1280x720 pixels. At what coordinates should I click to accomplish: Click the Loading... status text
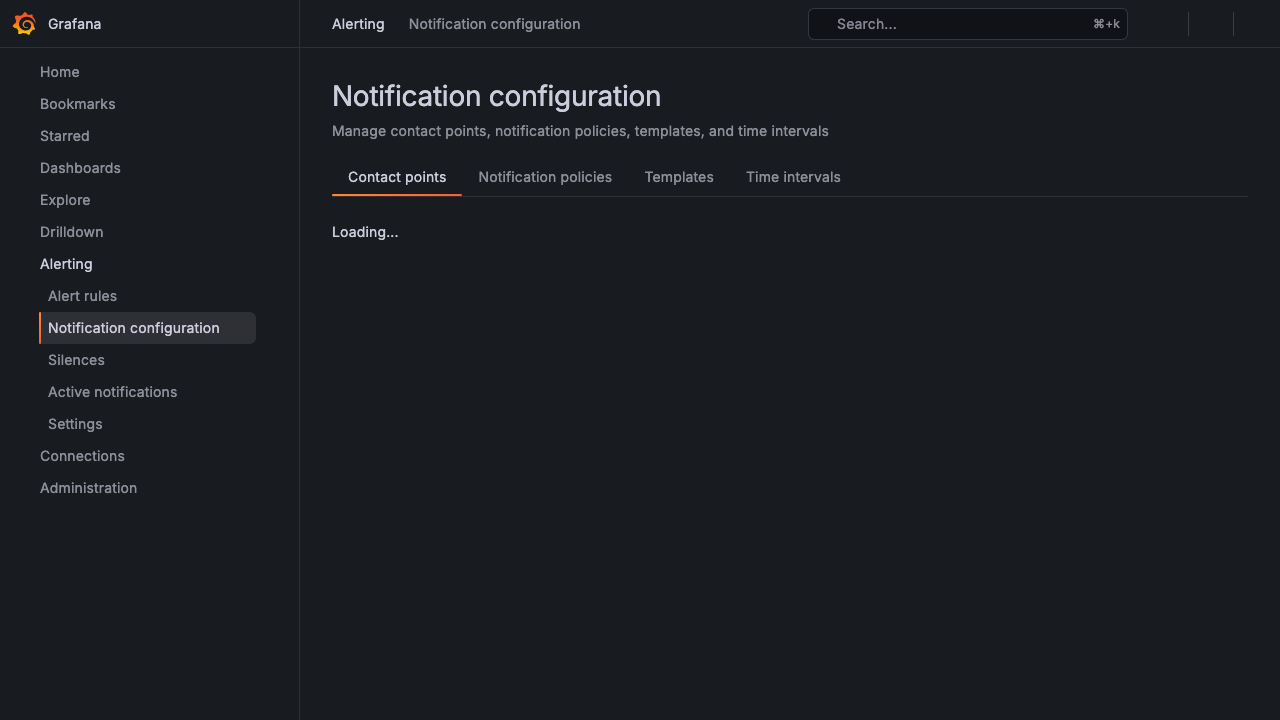pyautogui.click(x=365, y=232)
